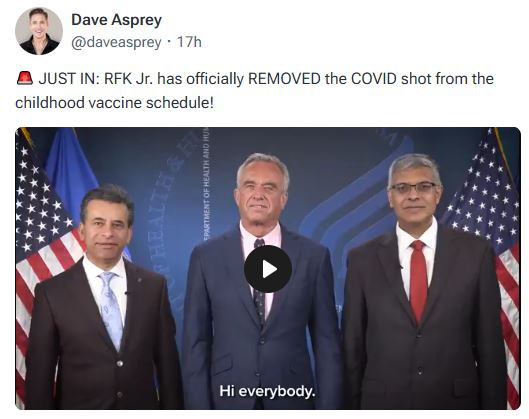This screenshot has width=529, height=419.
Task: Click the red tie in the video
Action: [418, 281]
